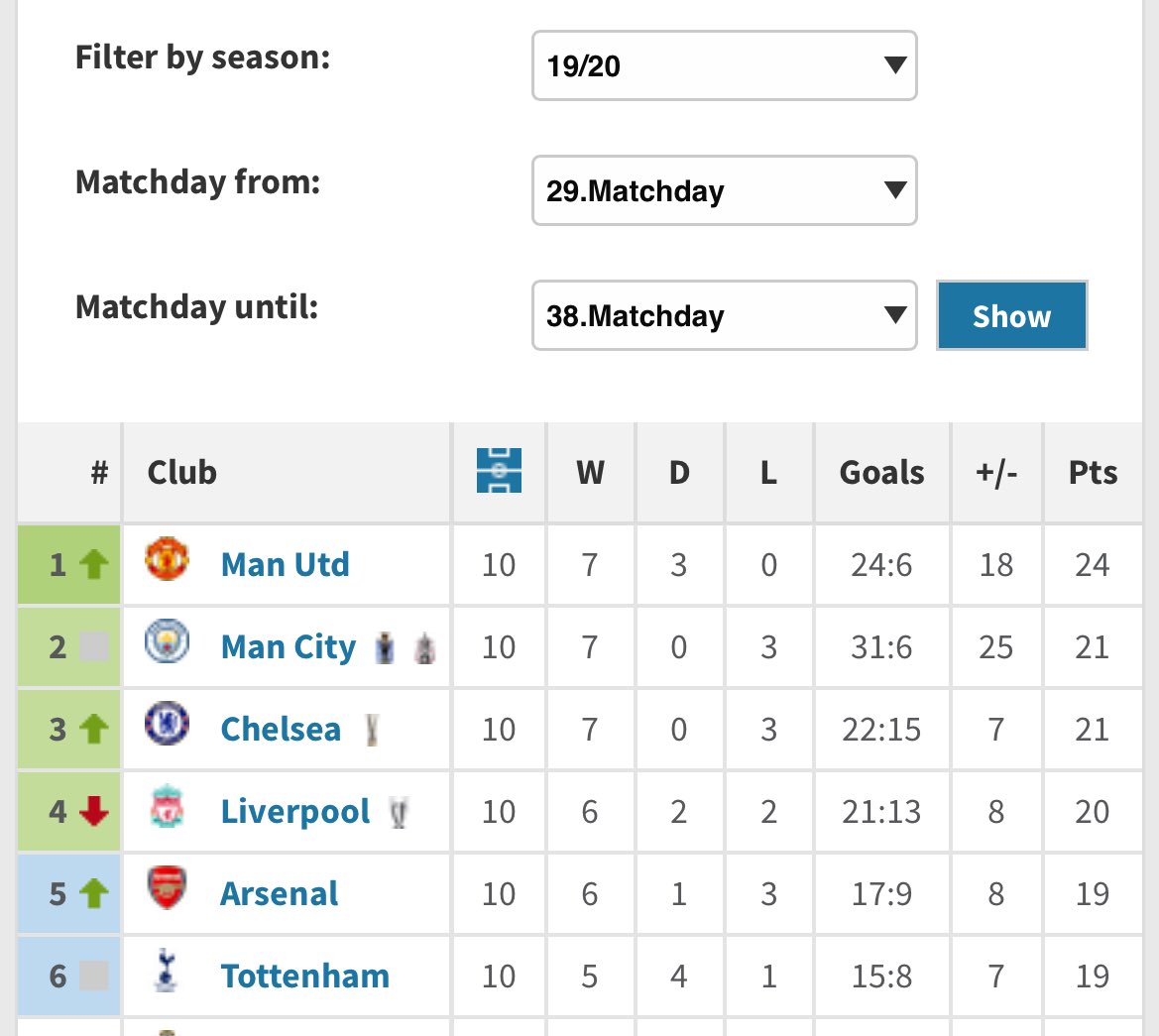This screenshot has height=1036, width=1159.
Task: Click the Pts column header
Action: (x=1093, y=473)
